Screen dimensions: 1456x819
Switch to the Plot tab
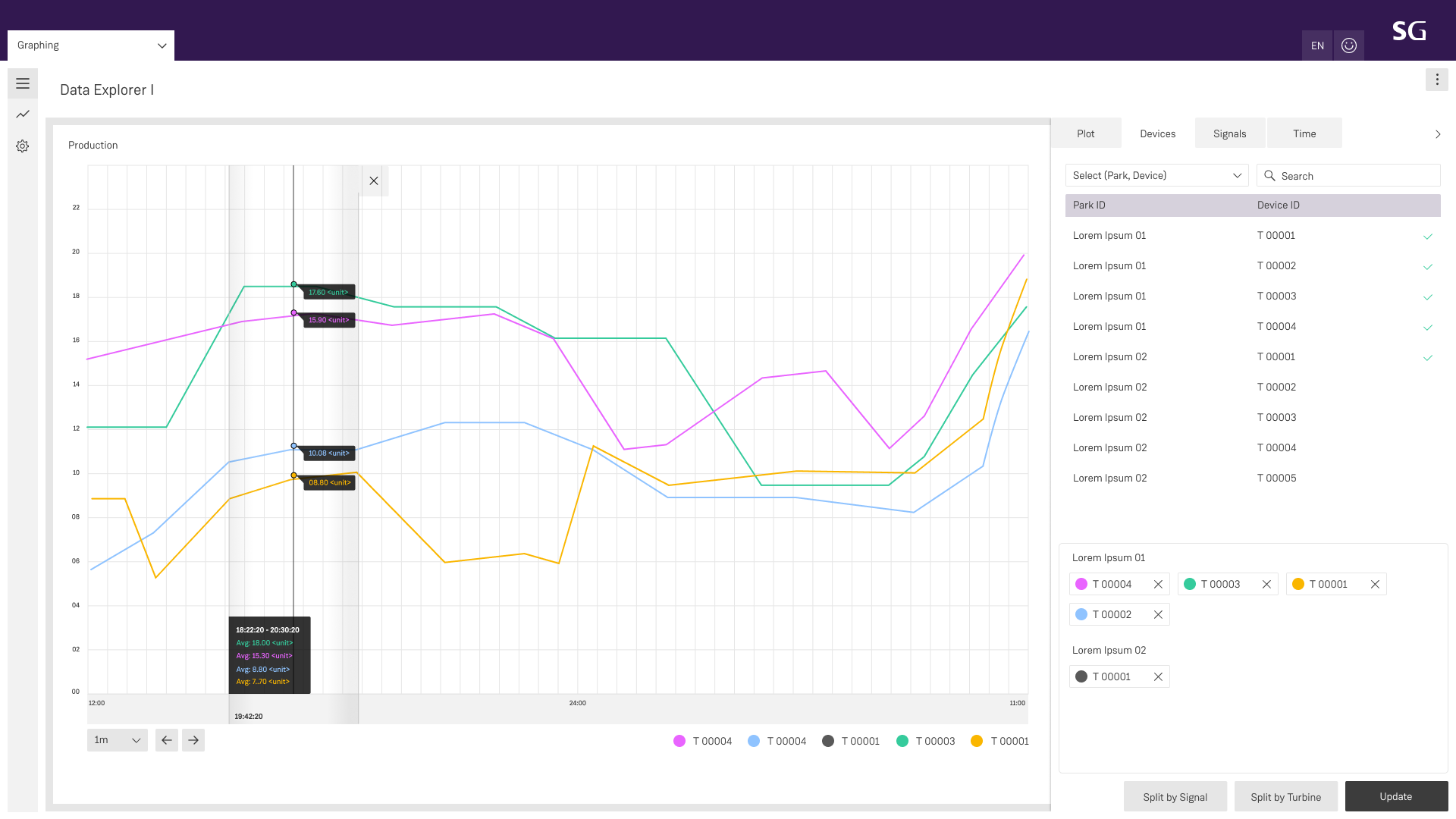tap(1086, 133)
